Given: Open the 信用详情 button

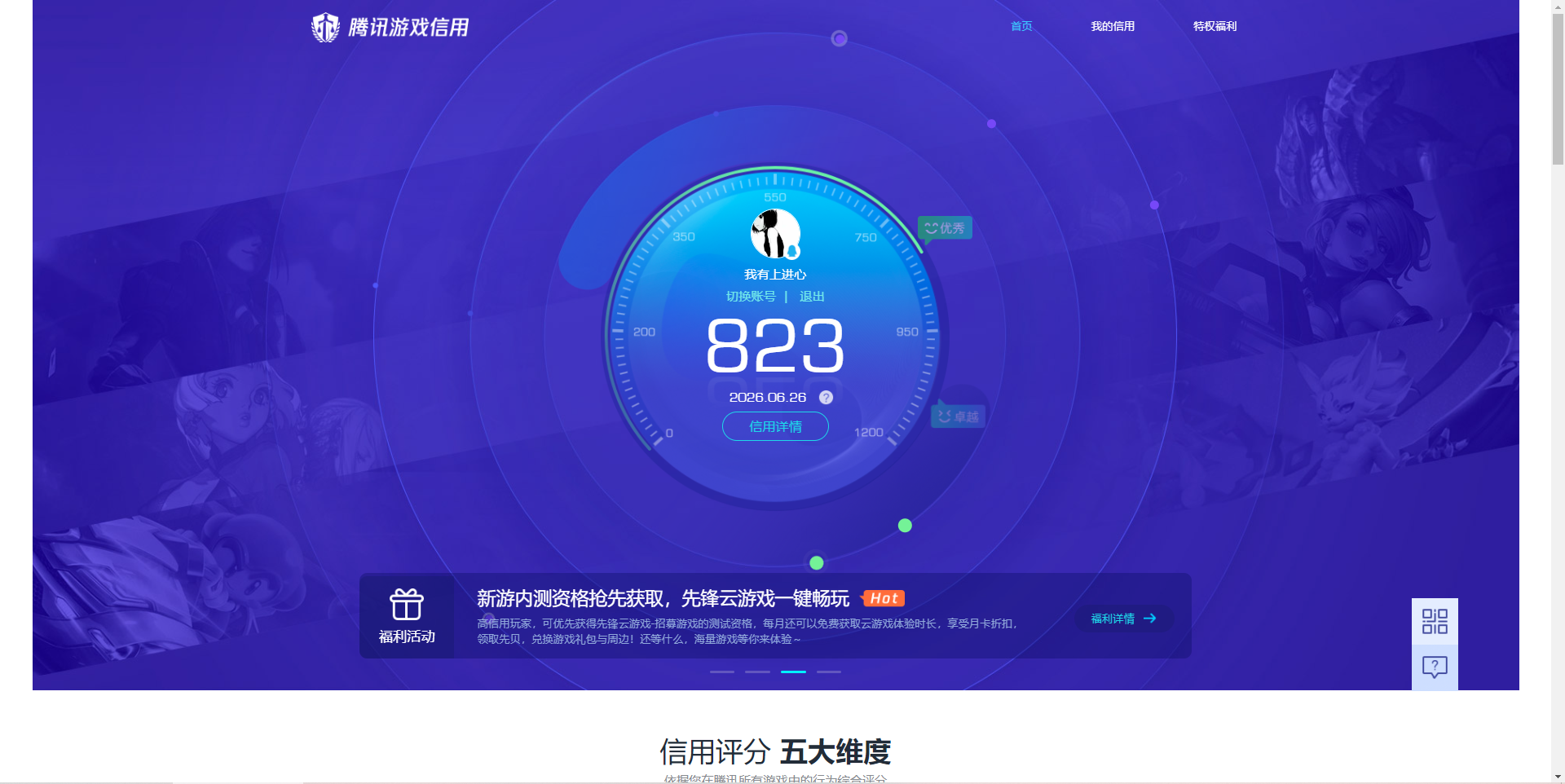Looking at the screenshot, I should [x=775, y=426].
